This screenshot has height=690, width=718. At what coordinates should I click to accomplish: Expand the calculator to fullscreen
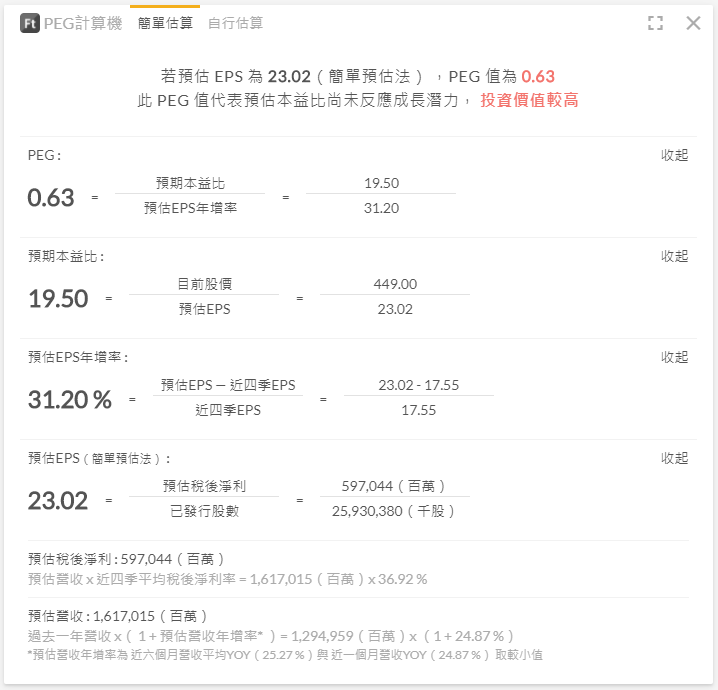(656, 23)
